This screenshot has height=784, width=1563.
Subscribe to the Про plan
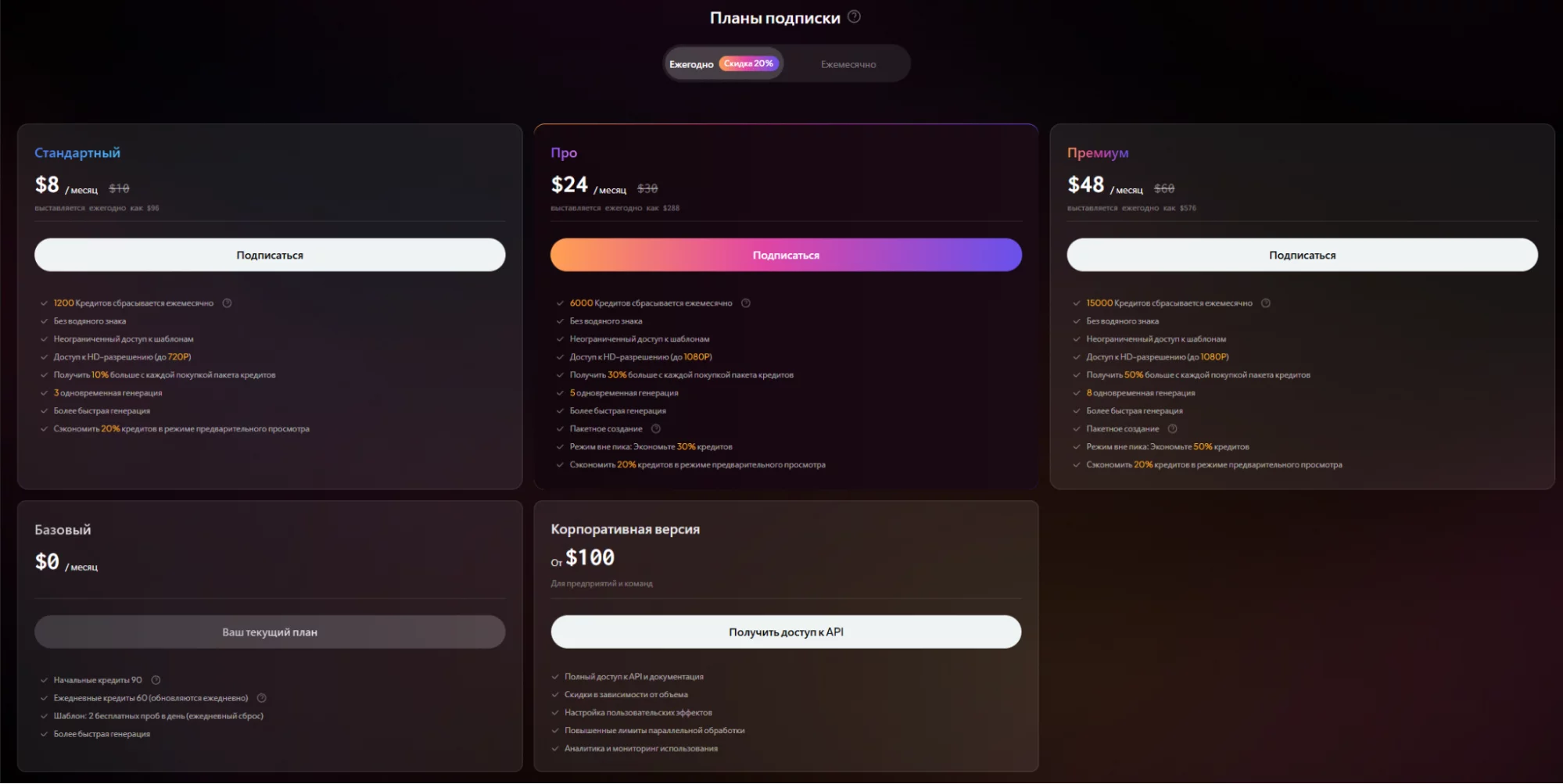(x=786, y=255)
